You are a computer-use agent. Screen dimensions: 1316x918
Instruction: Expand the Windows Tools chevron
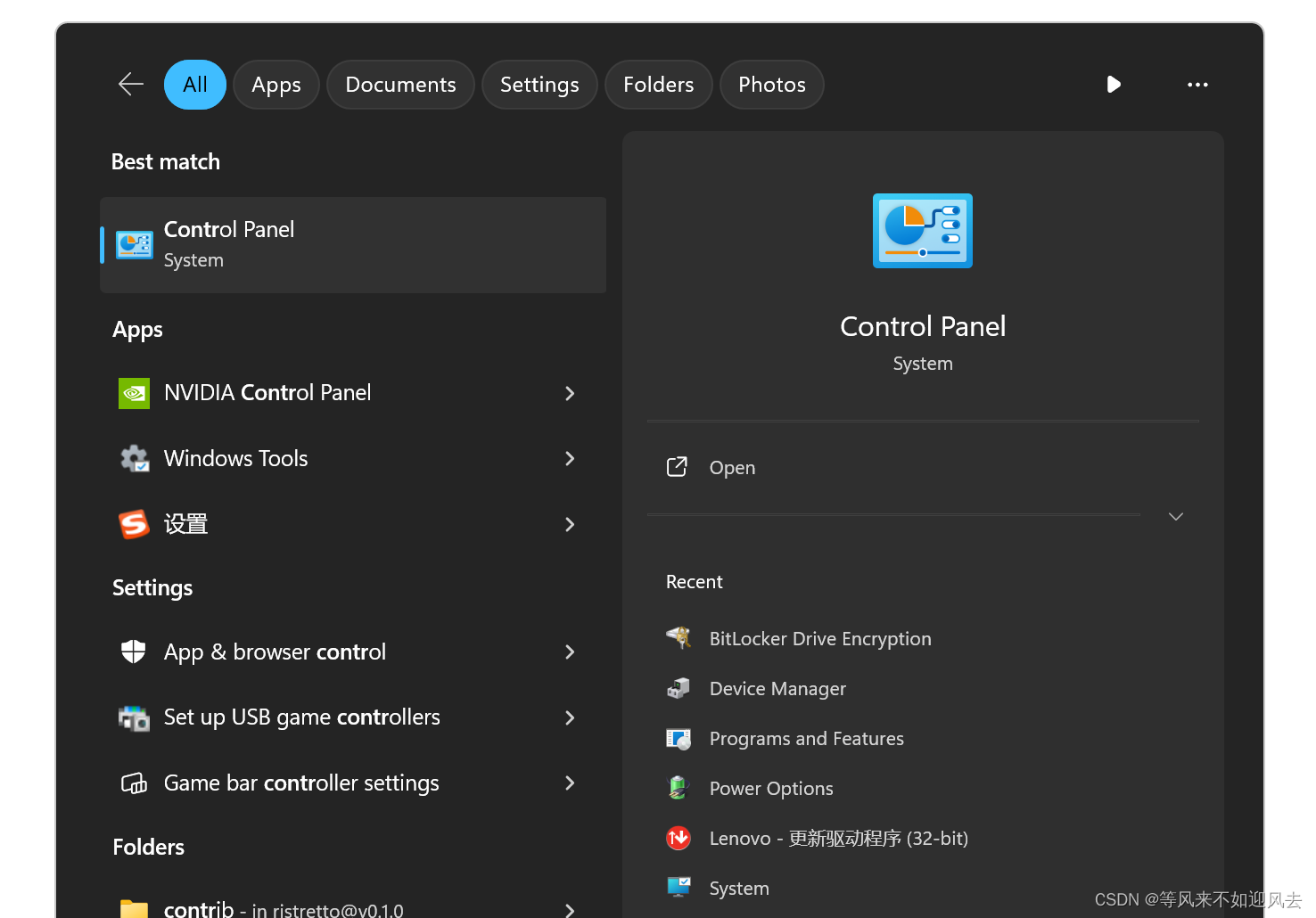570,459
